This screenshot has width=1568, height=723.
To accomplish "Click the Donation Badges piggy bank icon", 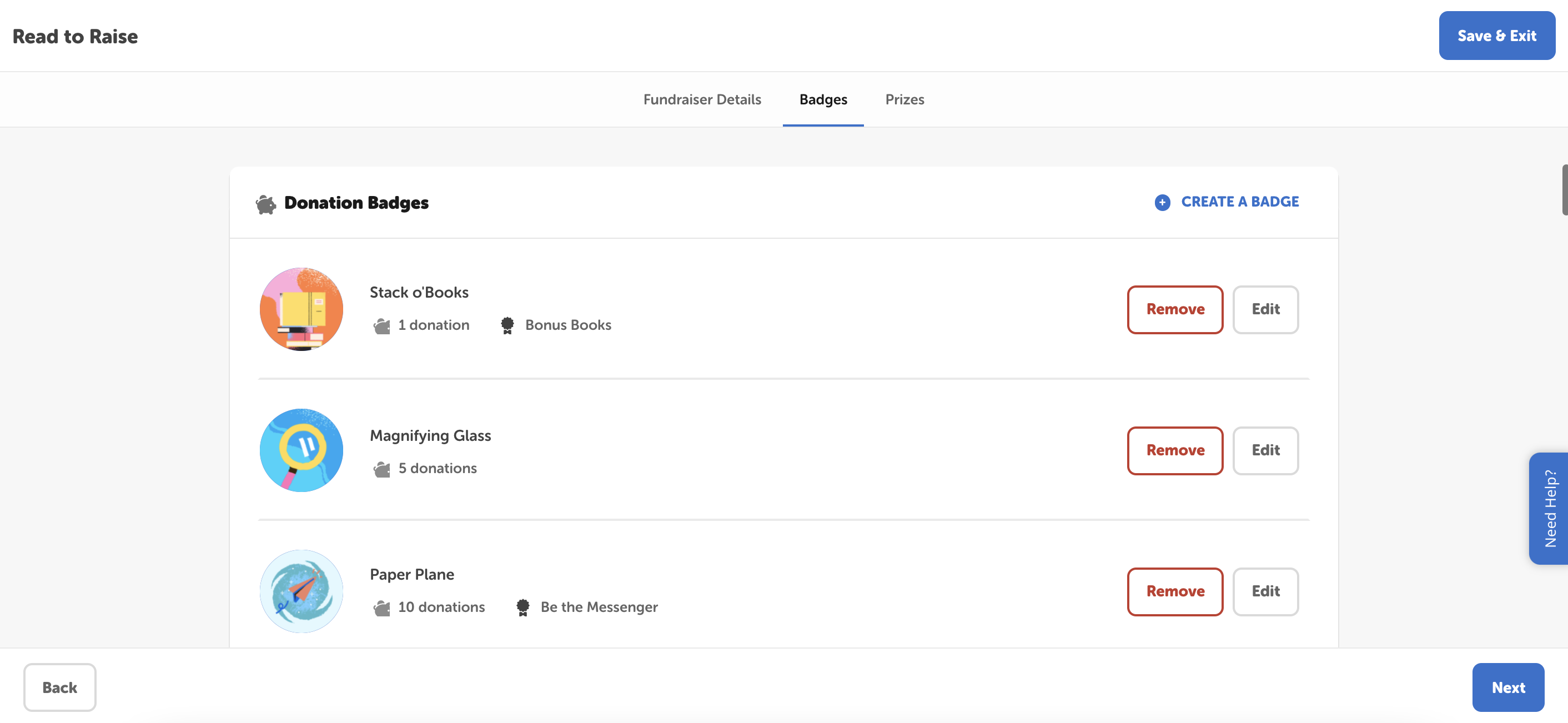I will point(265,204).
